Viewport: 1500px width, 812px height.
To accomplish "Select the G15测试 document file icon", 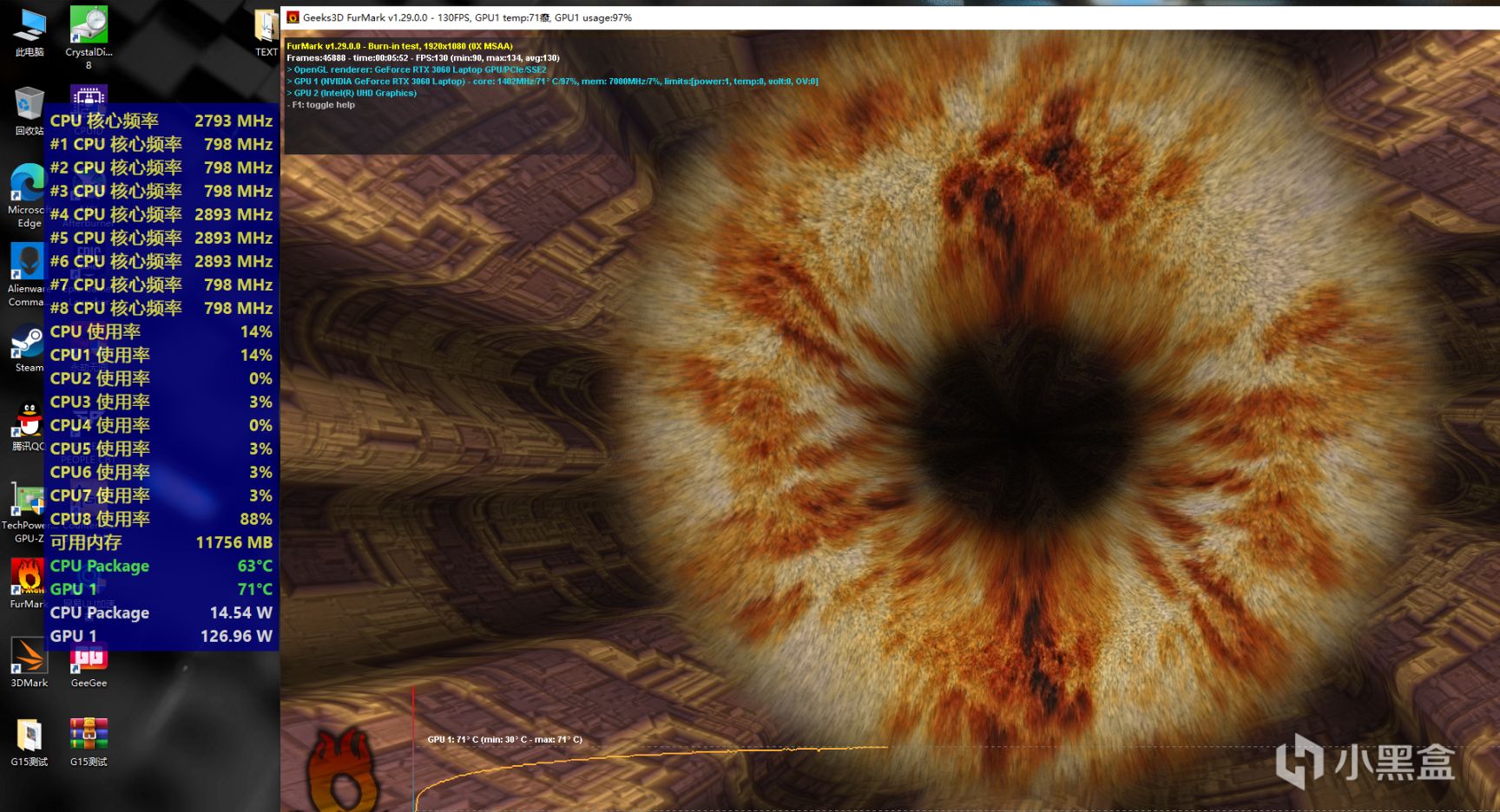I will tap(30, 743).
